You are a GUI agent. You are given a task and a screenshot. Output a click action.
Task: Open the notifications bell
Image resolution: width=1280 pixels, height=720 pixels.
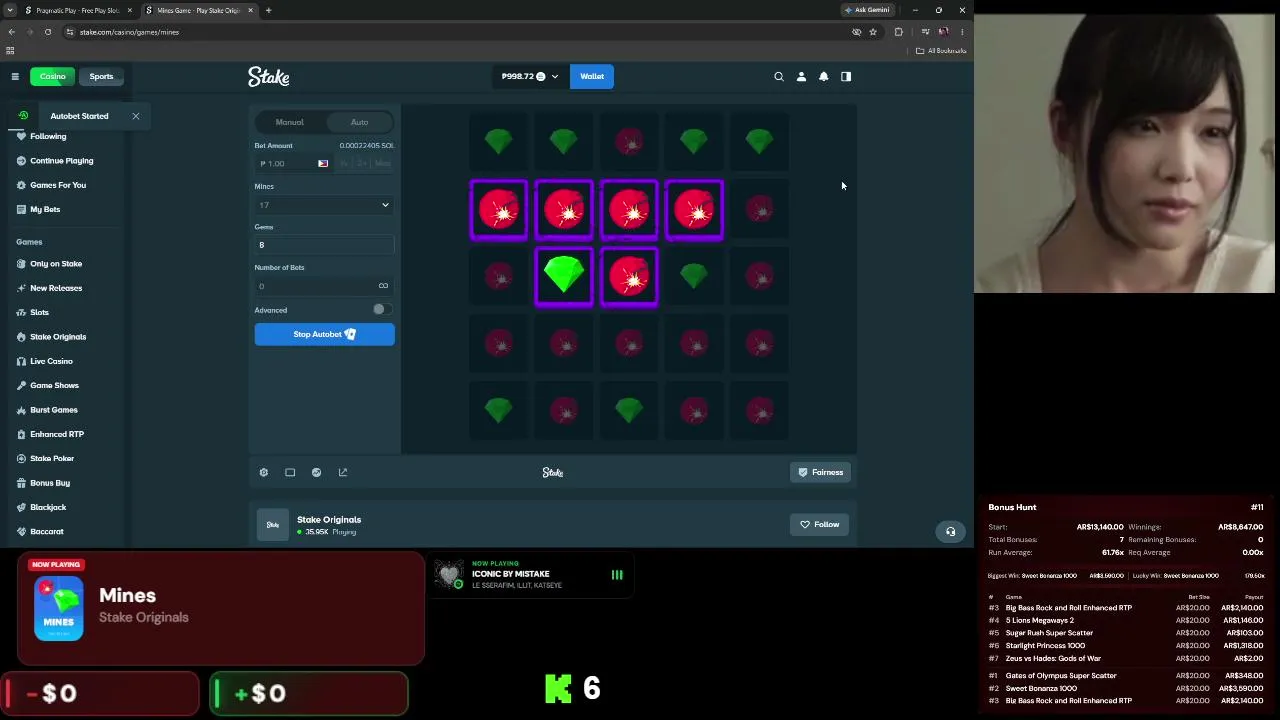click(x=824, y=76)
